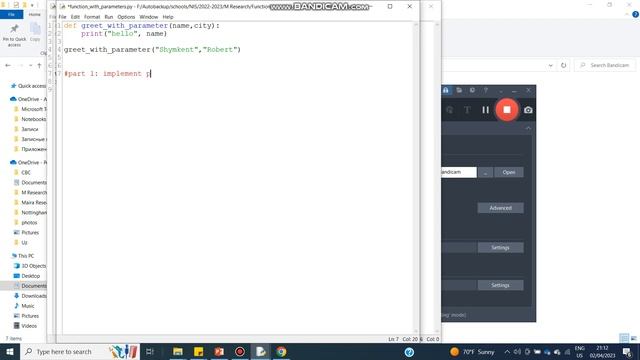Open the Windows Start menu
Image resolution: width=640 pixels, height=360 pixels.
pyautogui.click(x=9, y=351)
